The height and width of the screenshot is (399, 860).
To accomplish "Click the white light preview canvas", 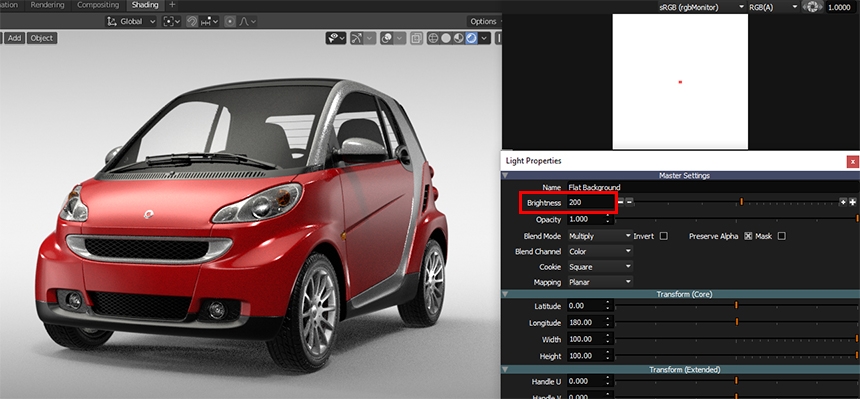I will pyautogui.click(x=680, y=81).
